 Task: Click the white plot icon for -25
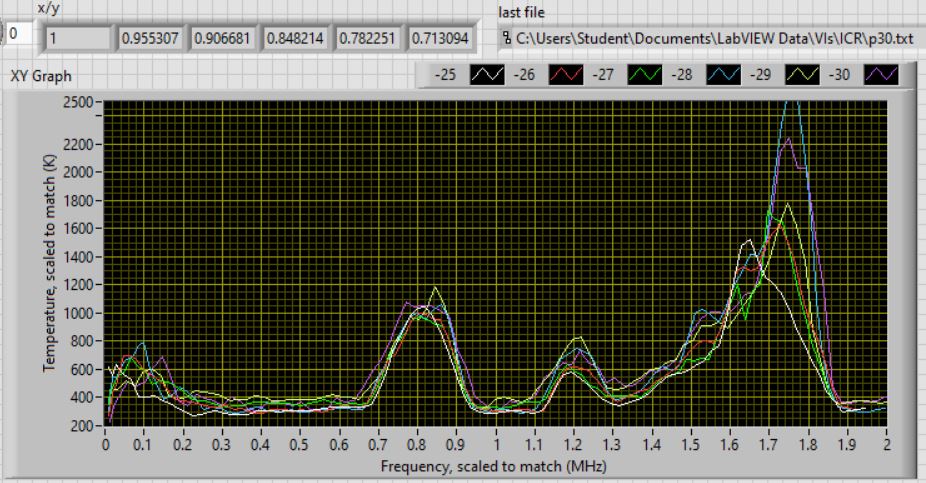click(x=487, y=75)
